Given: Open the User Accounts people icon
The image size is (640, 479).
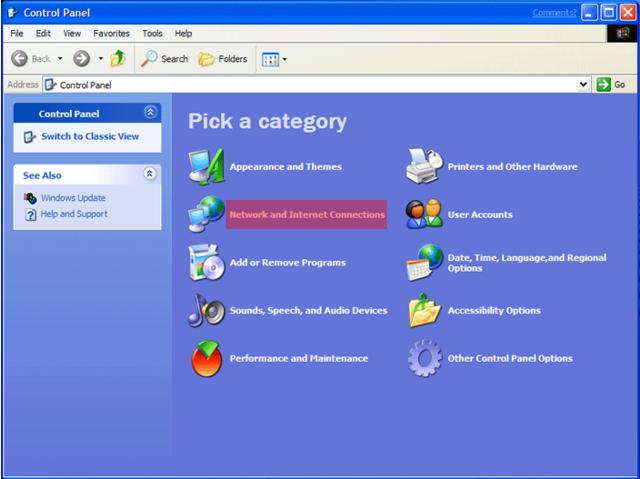Looking at the screenshot, I should coord(424,214).
